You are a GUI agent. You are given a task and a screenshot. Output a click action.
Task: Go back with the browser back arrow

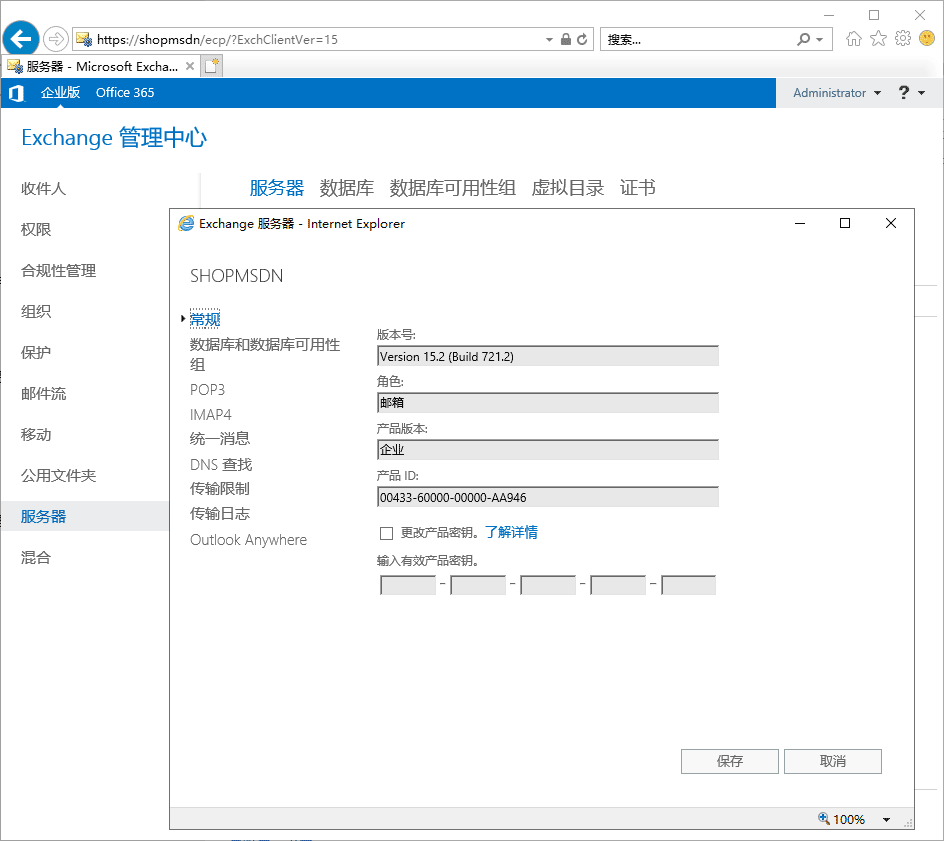tap(21, 39)
